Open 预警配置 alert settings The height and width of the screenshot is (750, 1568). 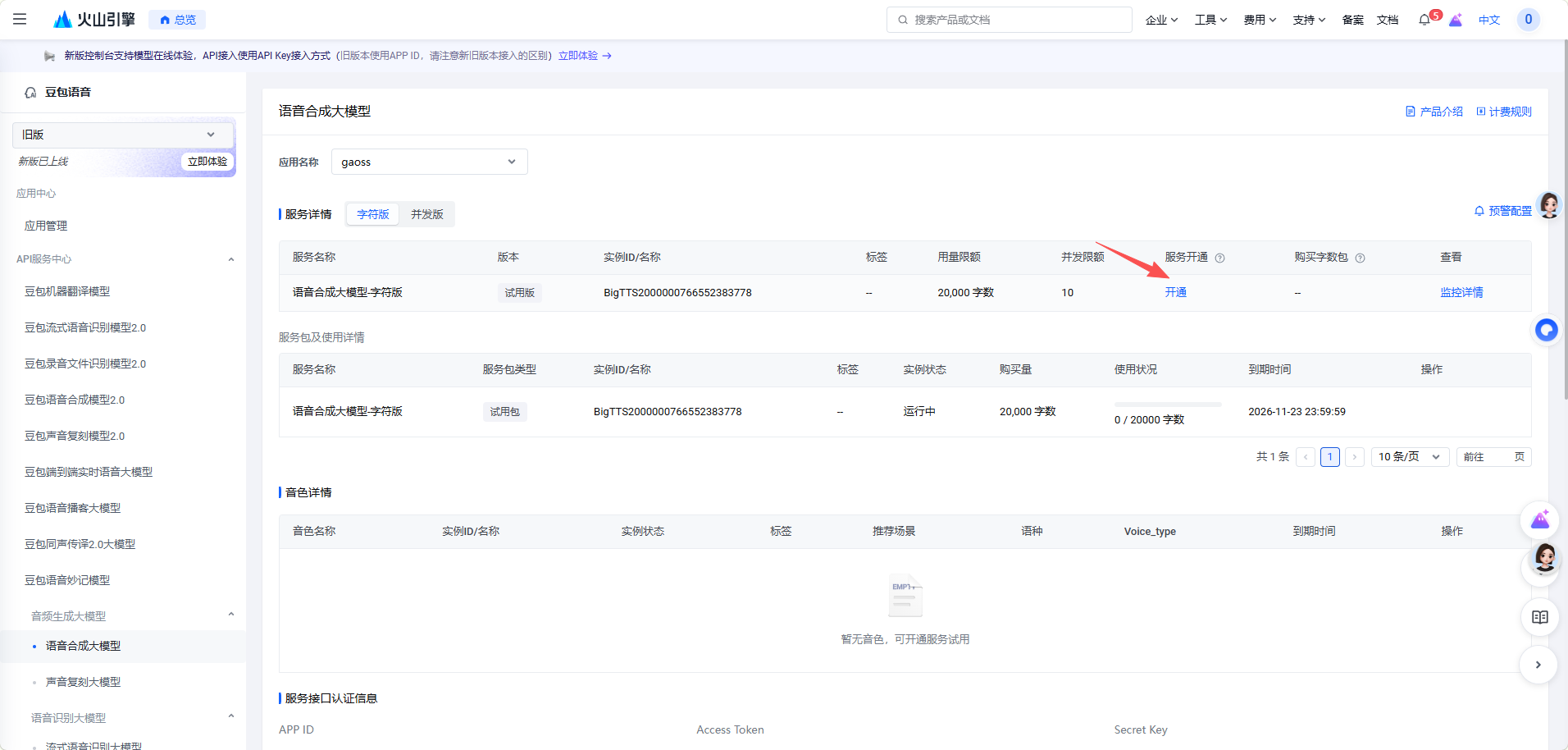[x=1503, y=211]
